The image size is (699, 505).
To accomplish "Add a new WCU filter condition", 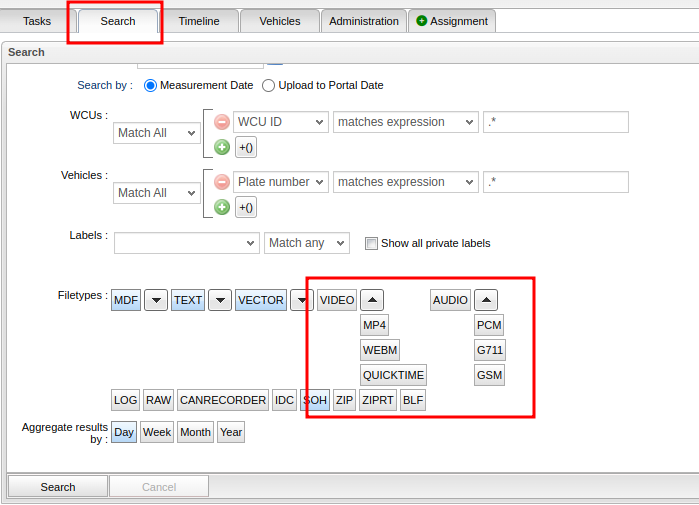I will point(222,147).
